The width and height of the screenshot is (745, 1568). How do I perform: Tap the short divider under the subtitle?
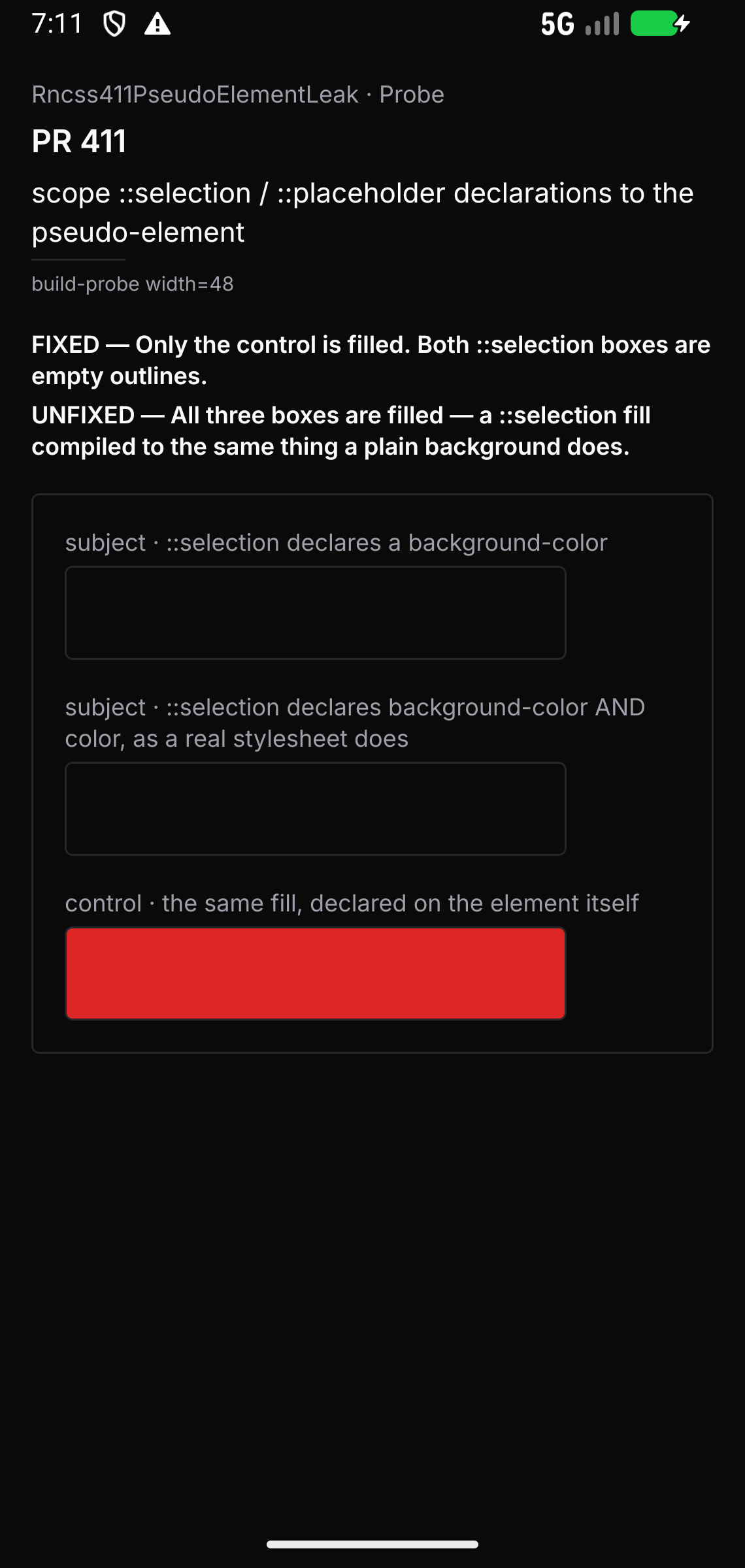(78, 259)
